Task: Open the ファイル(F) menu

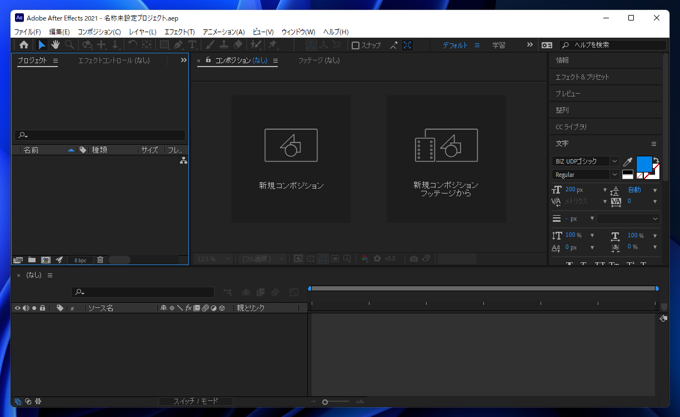Action: tap(27, 32)
